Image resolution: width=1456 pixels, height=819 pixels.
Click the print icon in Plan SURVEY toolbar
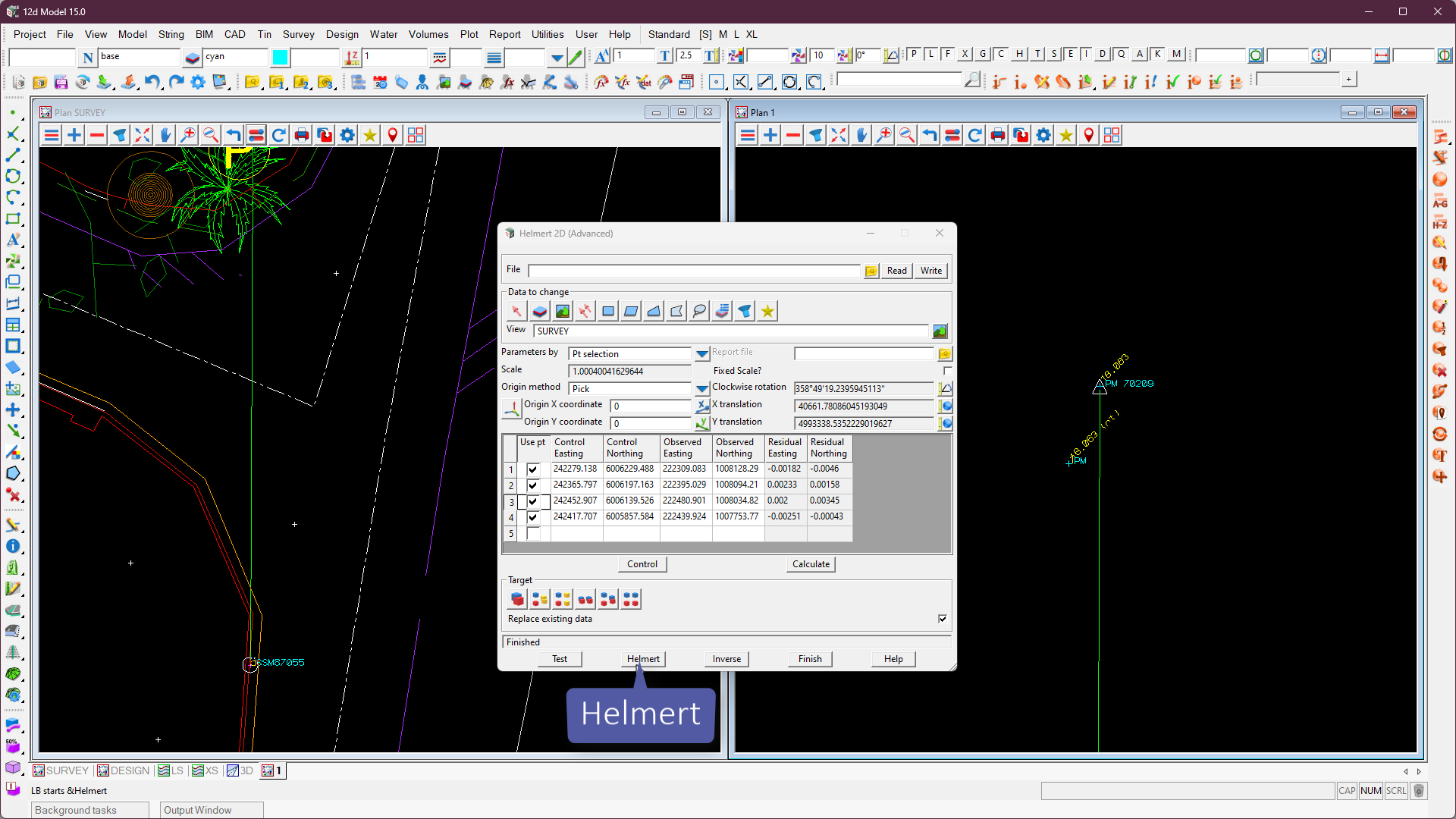tap(302, 135)
